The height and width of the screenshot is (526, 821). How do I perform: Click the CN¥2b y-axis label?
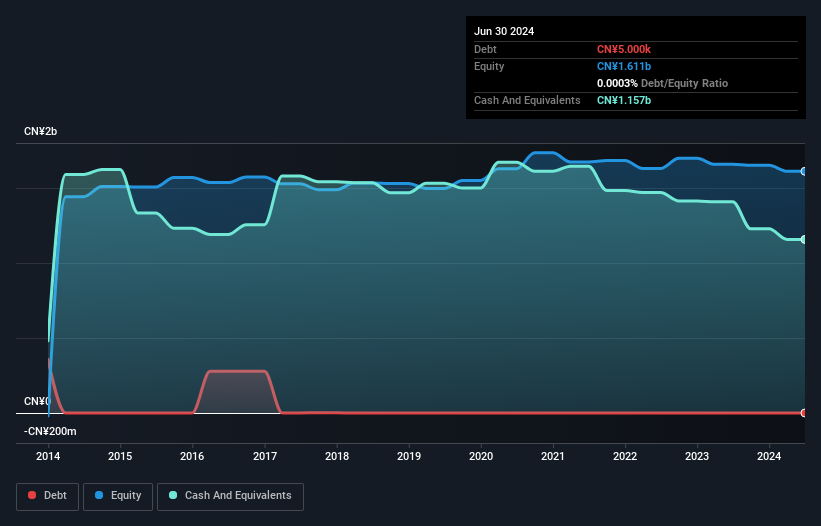click(40, 131)
